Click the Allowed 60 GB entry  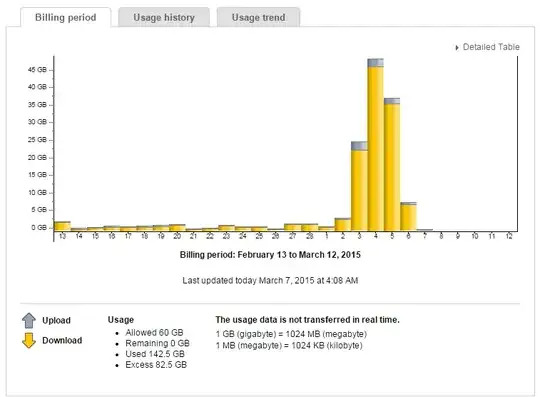[x=154, y=333]
